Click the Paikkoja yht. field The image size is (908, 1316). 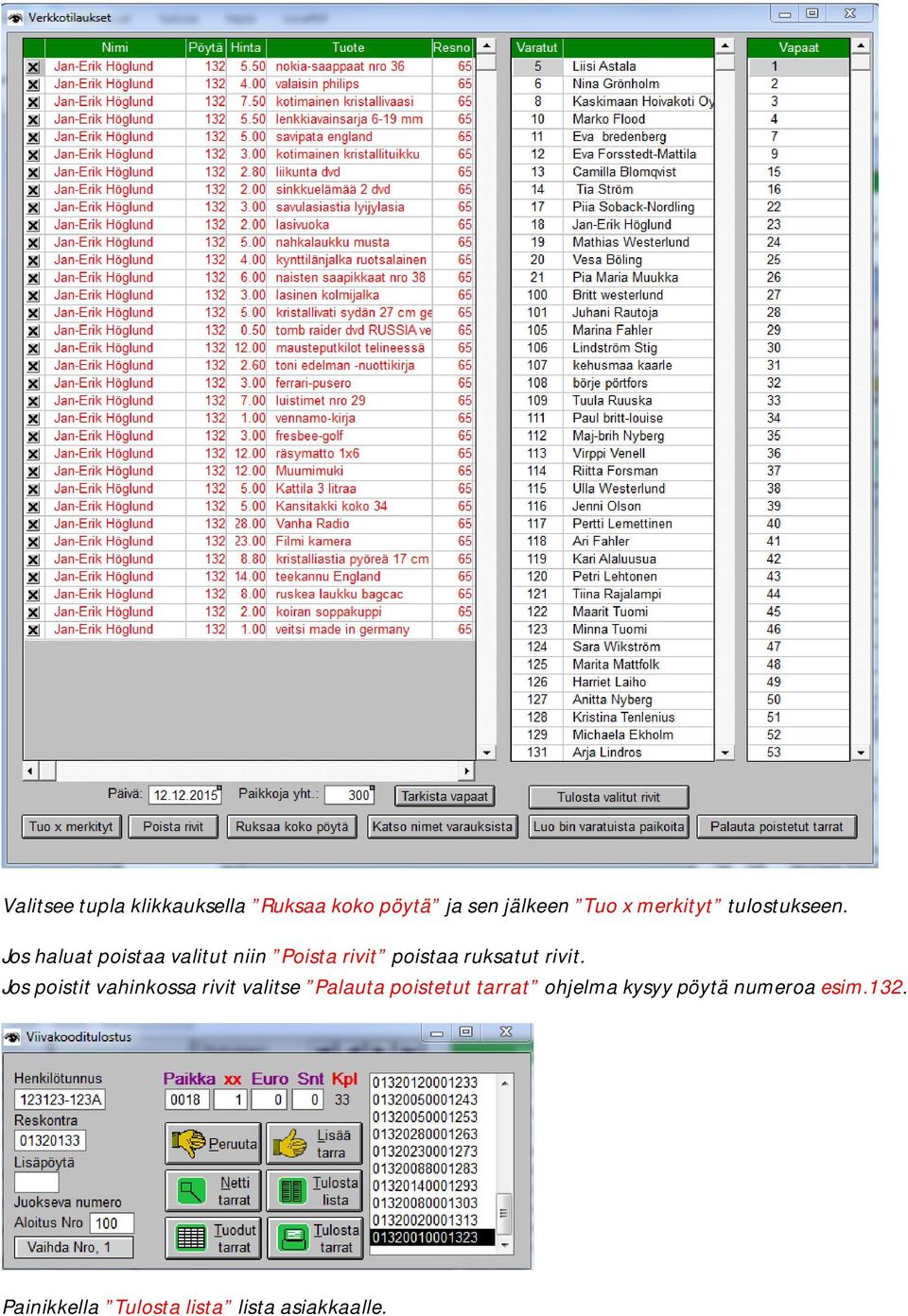coord(349,795)
